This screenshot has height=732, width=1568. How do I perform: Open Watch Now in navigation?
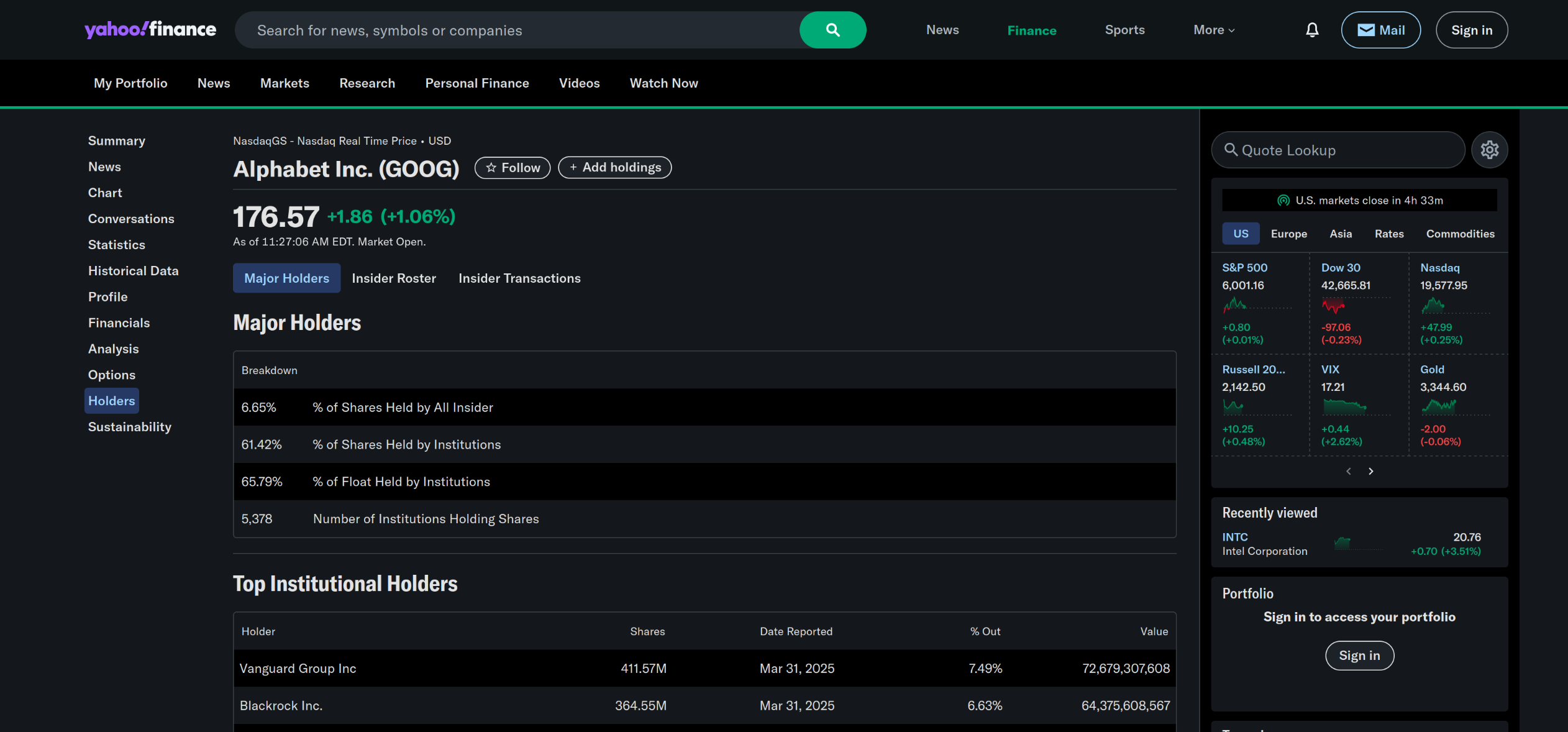click(x=663, y=83)
